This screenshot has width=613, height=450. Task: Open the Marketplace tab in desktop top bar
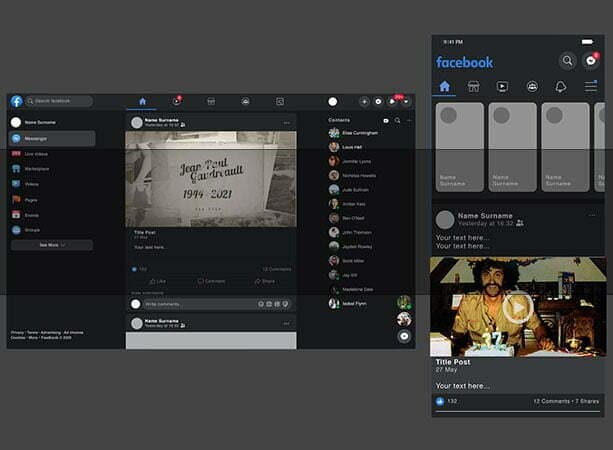pos(211,102)
